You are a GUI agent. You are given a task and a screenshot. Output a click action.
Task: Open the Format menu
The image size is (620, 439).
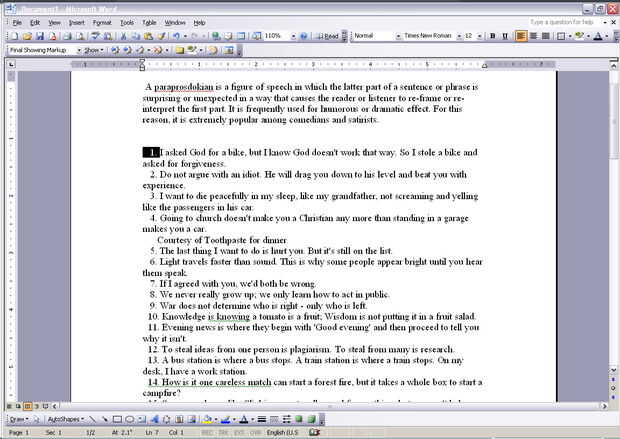coord(102,23)
